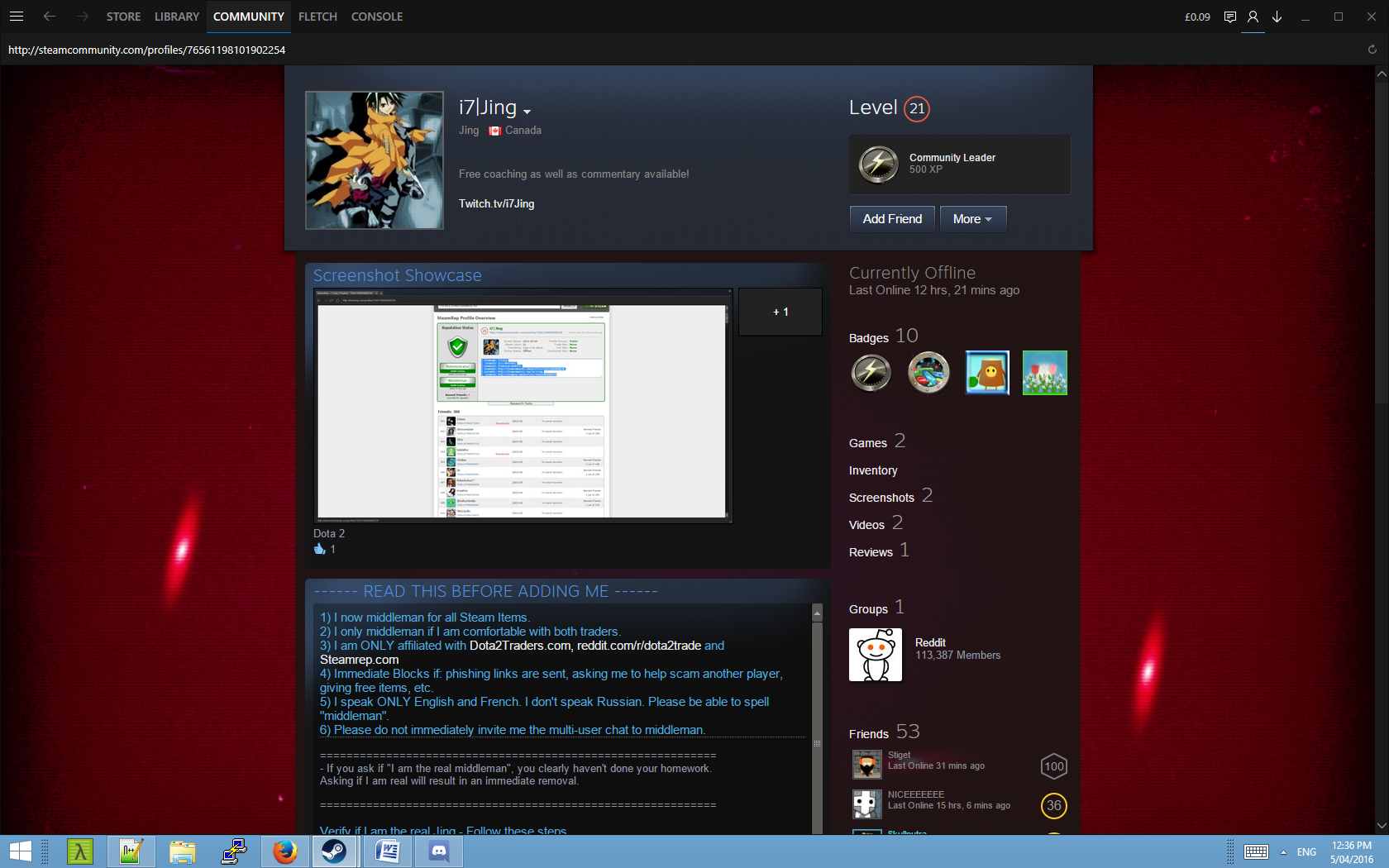The width and height of the screenshot is (1389, 868).
Task: Click the thumbs-up icon under Dota 2 screenshot
Action: [320, 549]
